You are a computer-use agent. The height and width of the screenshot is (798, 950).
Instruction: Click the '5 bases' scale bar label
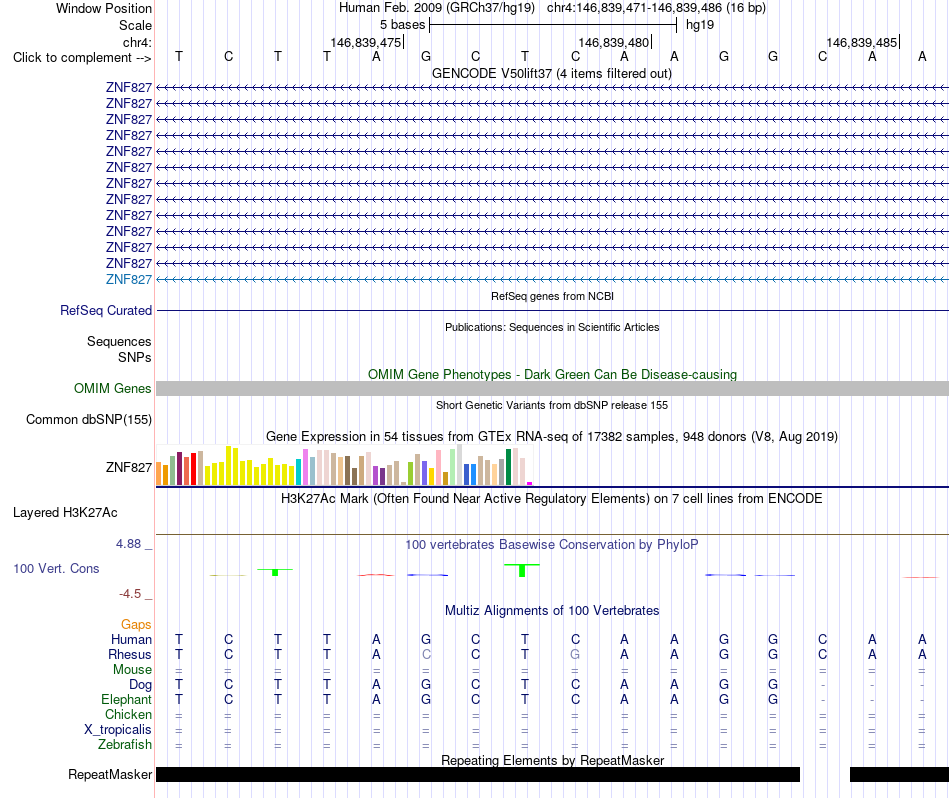402,25
